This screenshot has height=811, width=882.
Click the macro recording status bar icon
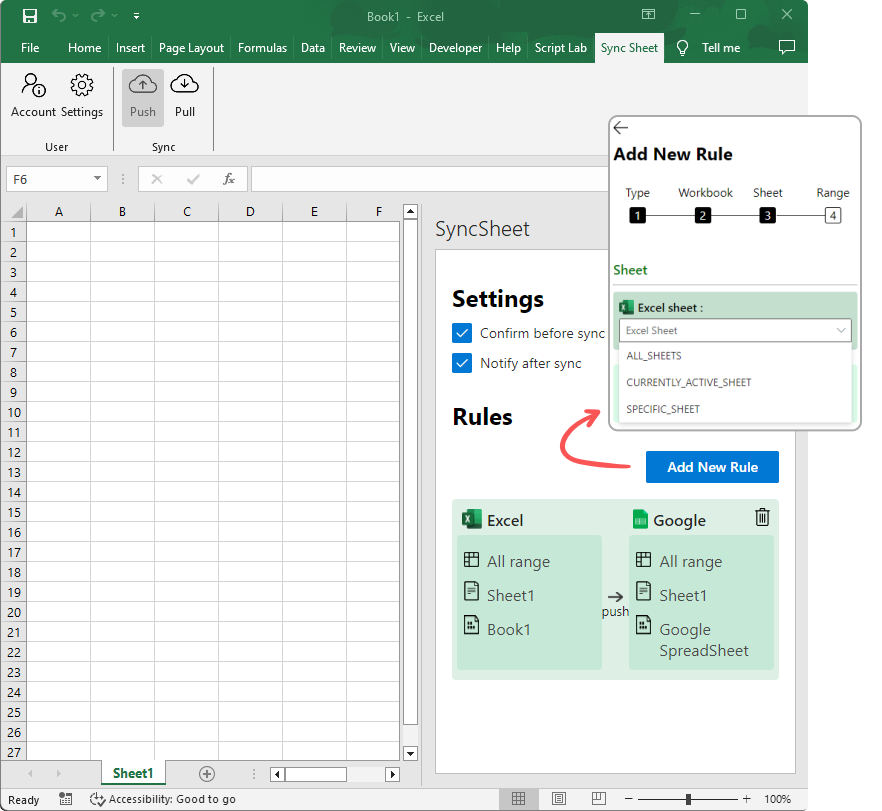[66, 799]
